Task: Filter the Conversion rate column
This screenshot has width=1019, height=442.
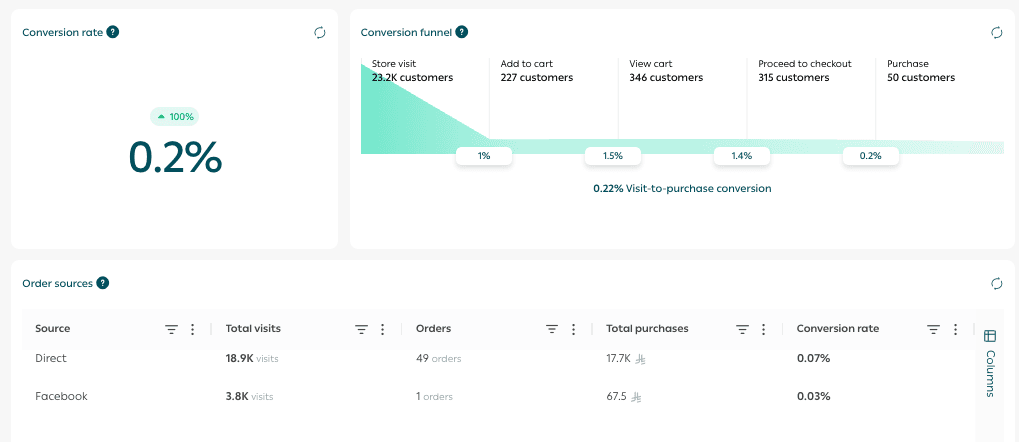Action: coord(932,329)
